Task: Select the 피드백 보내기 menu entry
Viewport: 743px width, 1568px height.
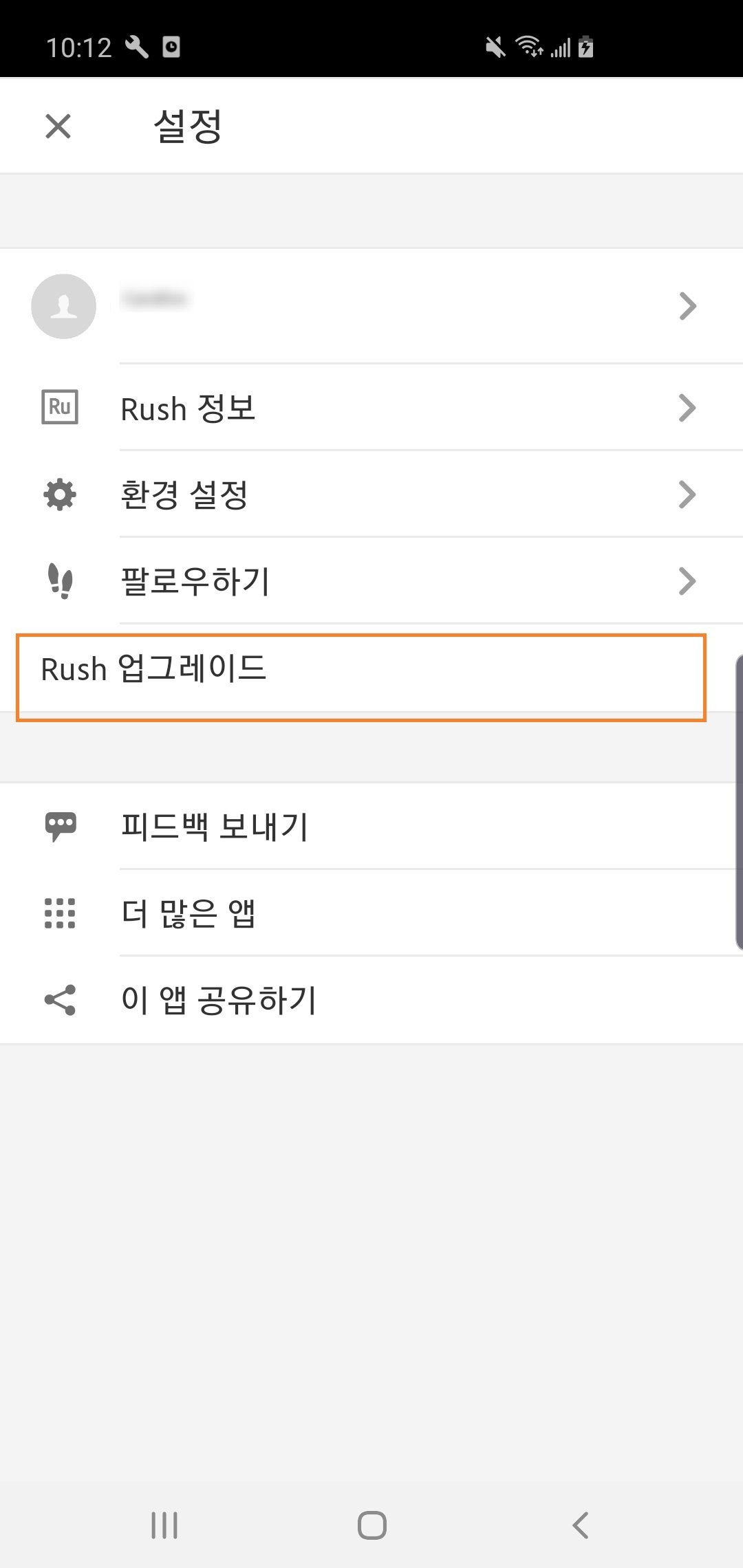Action: [x=215, y=827]
